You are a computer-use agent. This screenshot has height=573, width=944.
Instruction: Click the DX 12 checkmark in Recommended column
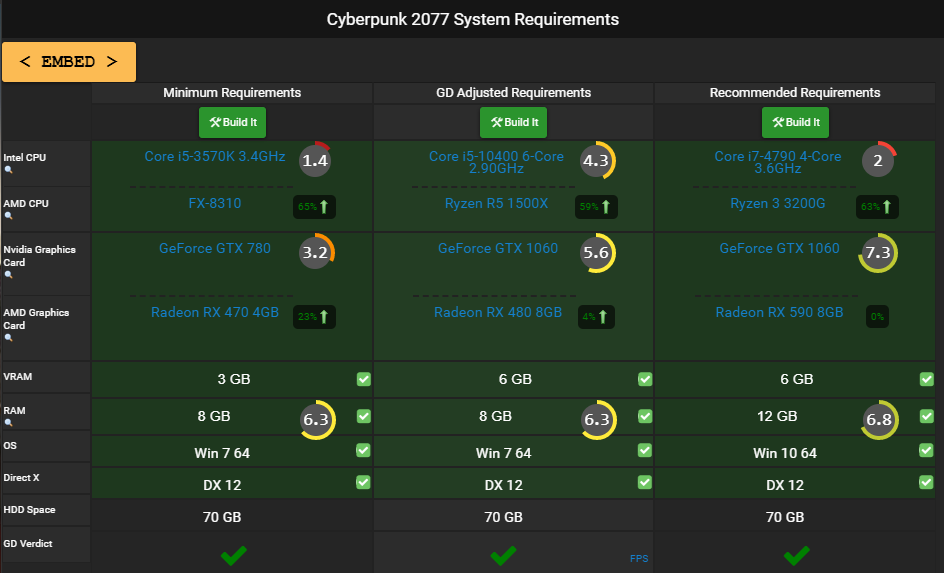(926, 482)
